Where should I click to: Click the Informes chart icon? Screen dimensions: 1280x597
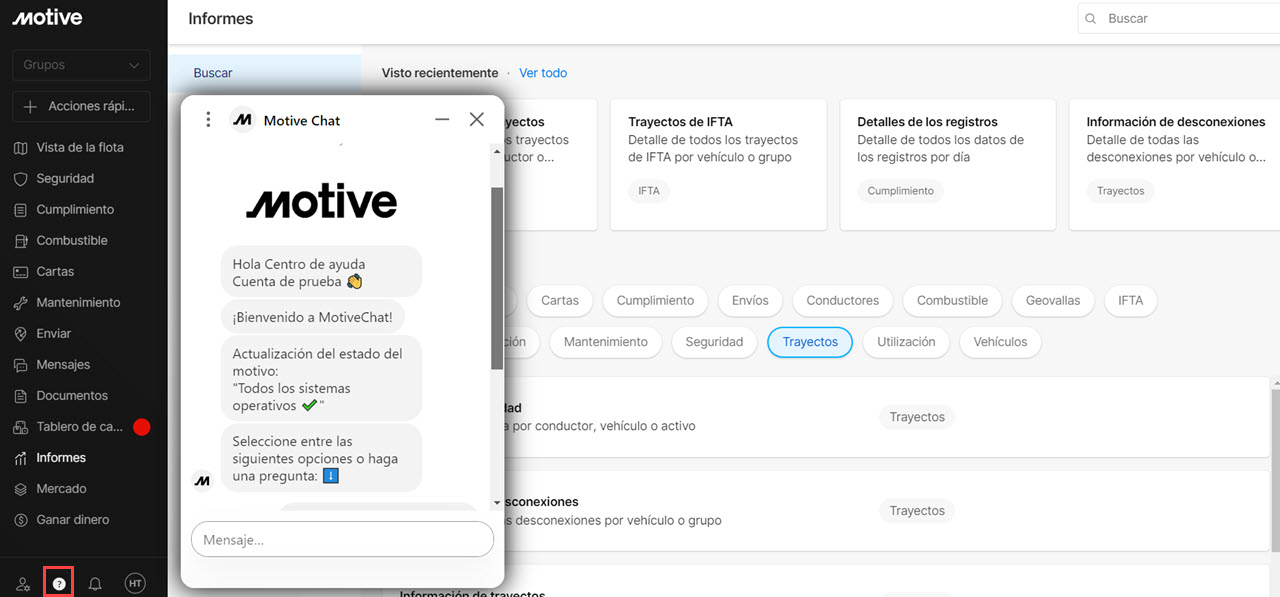pos(20,458)
